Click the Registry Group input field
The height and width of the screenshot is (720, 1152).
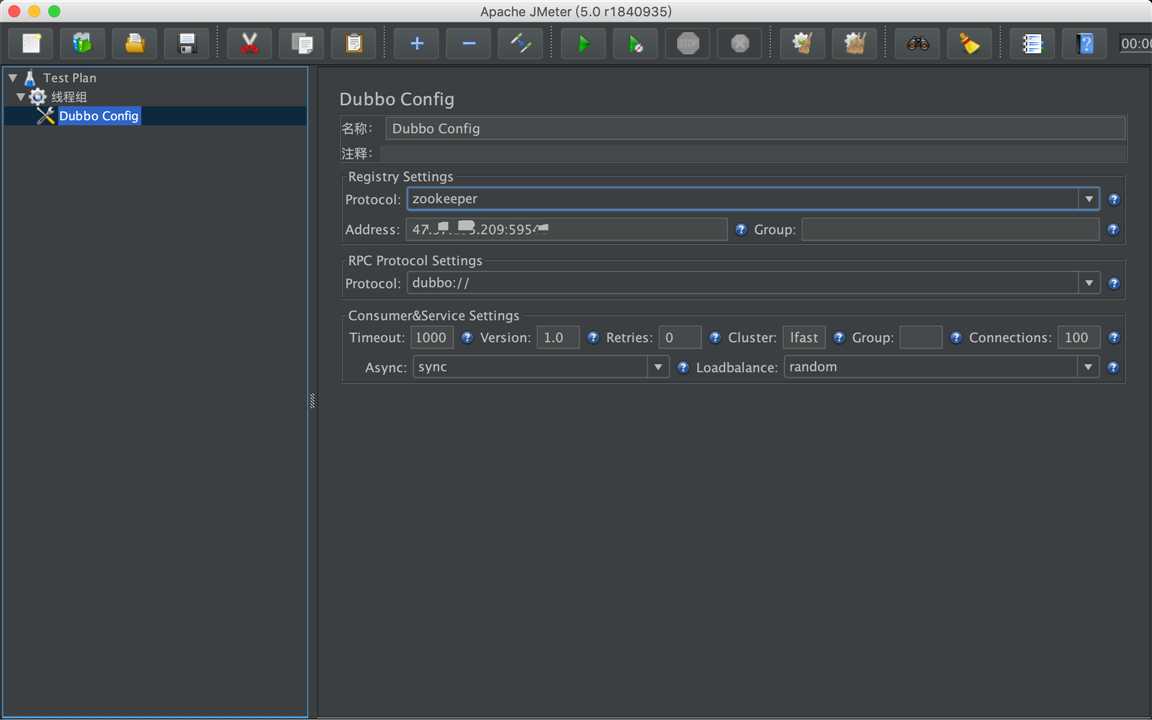point(951,229)
